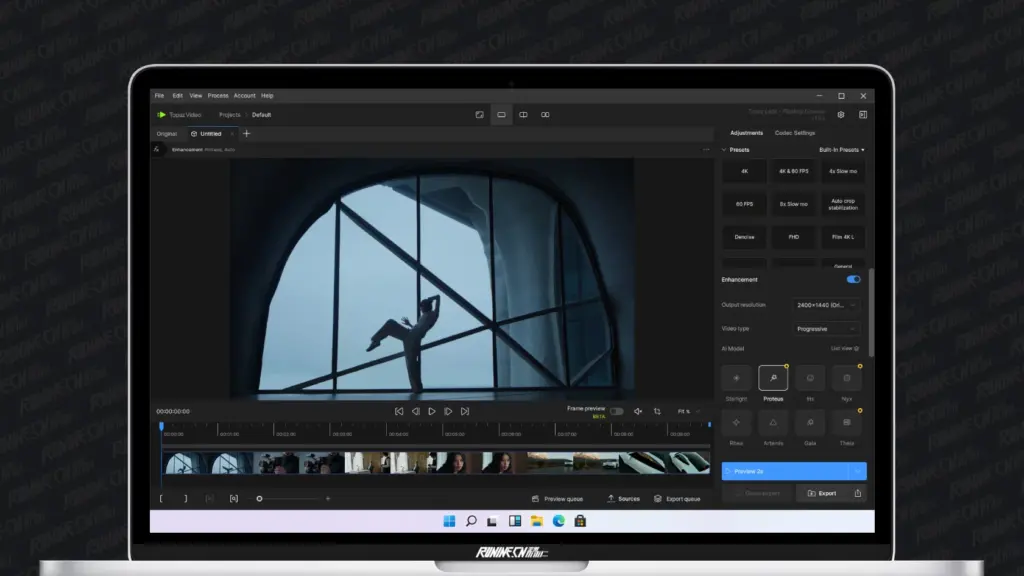This screenshot has height=576, width=1024.
Task: Turn off the Enhancement switch
Action: pyautogui.click(x=853, y=280)
